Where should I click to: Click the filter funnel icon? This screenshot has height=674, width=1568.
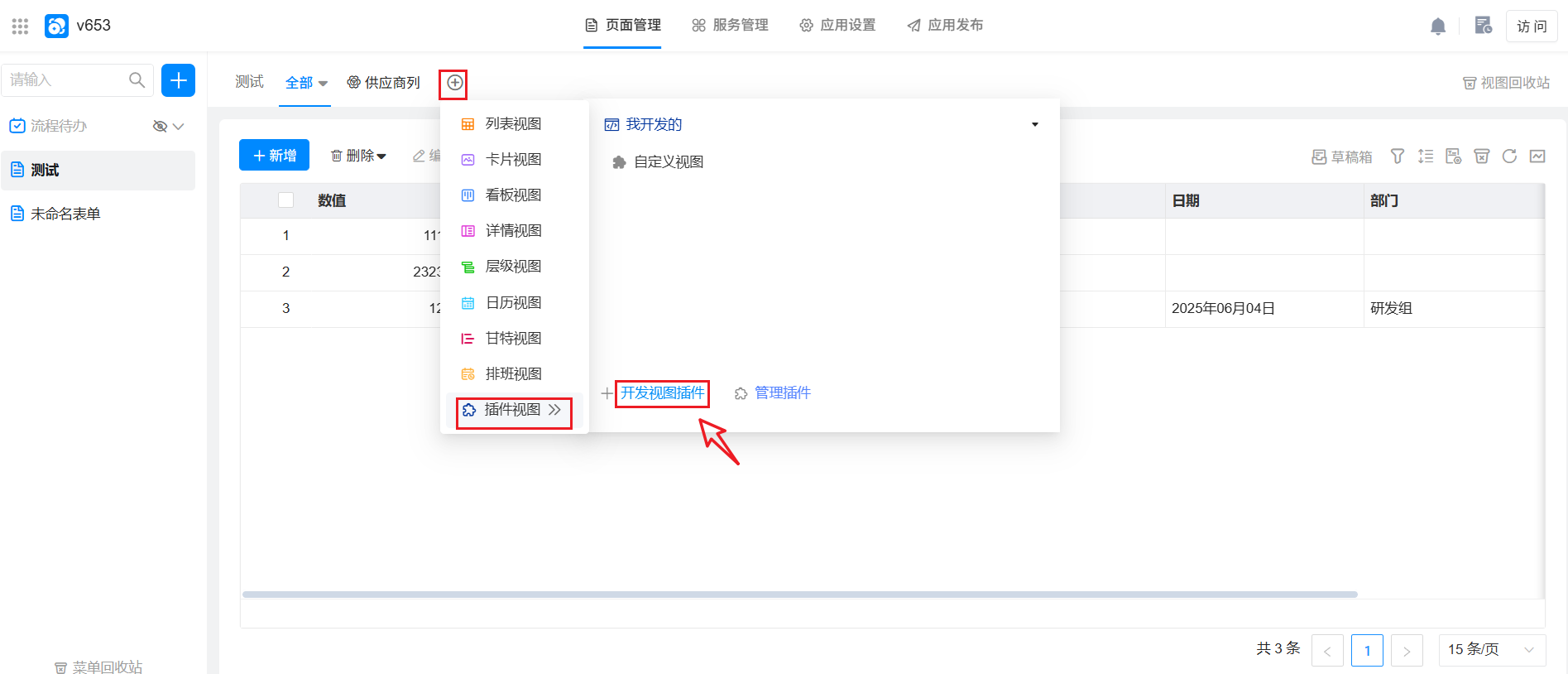(1398, 156)
